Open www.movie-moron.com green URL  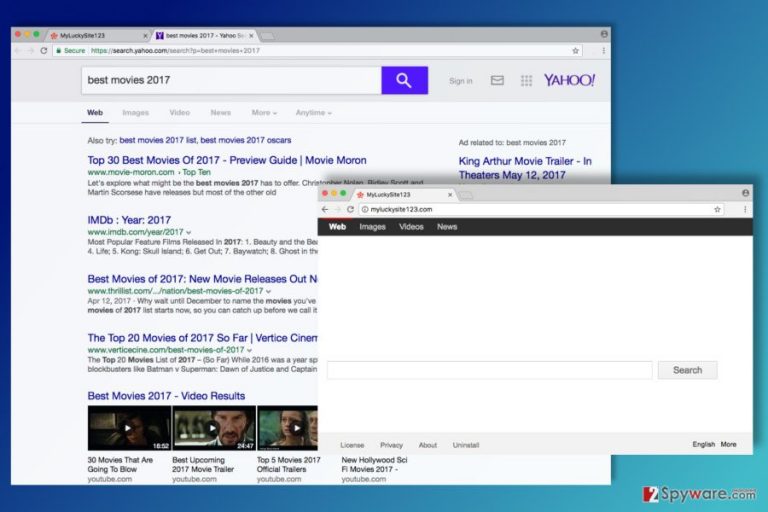coord(131,172)
